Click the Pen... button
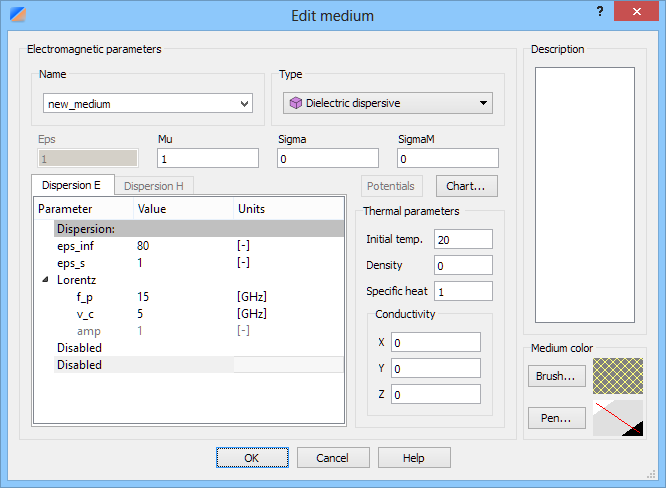Image resolution: width=666 pixels, height=488 pixels. click(556, 418)
